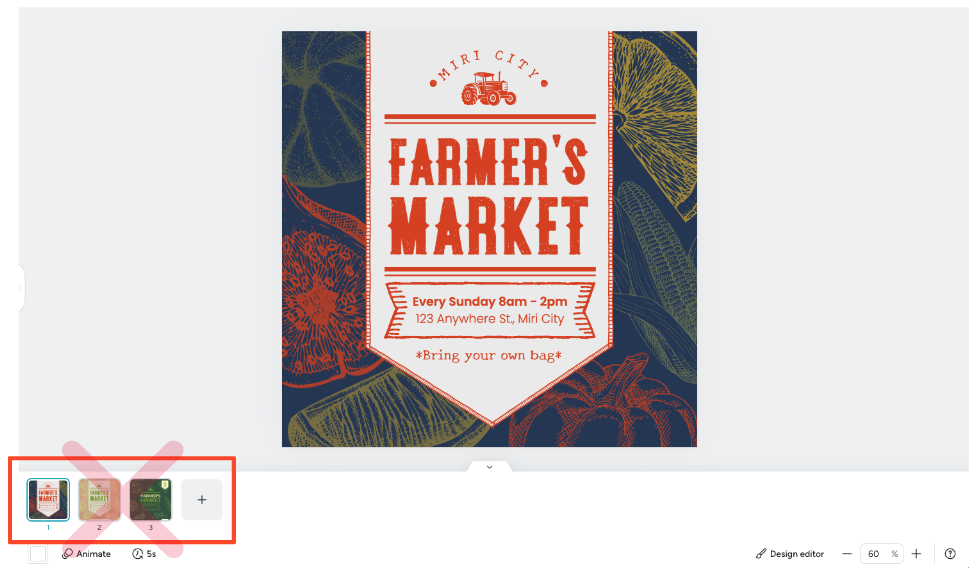Screen dimensions: 976x579
Task: Click the Animate icon button
Action: pyautogui.click(x=68, y=553)
